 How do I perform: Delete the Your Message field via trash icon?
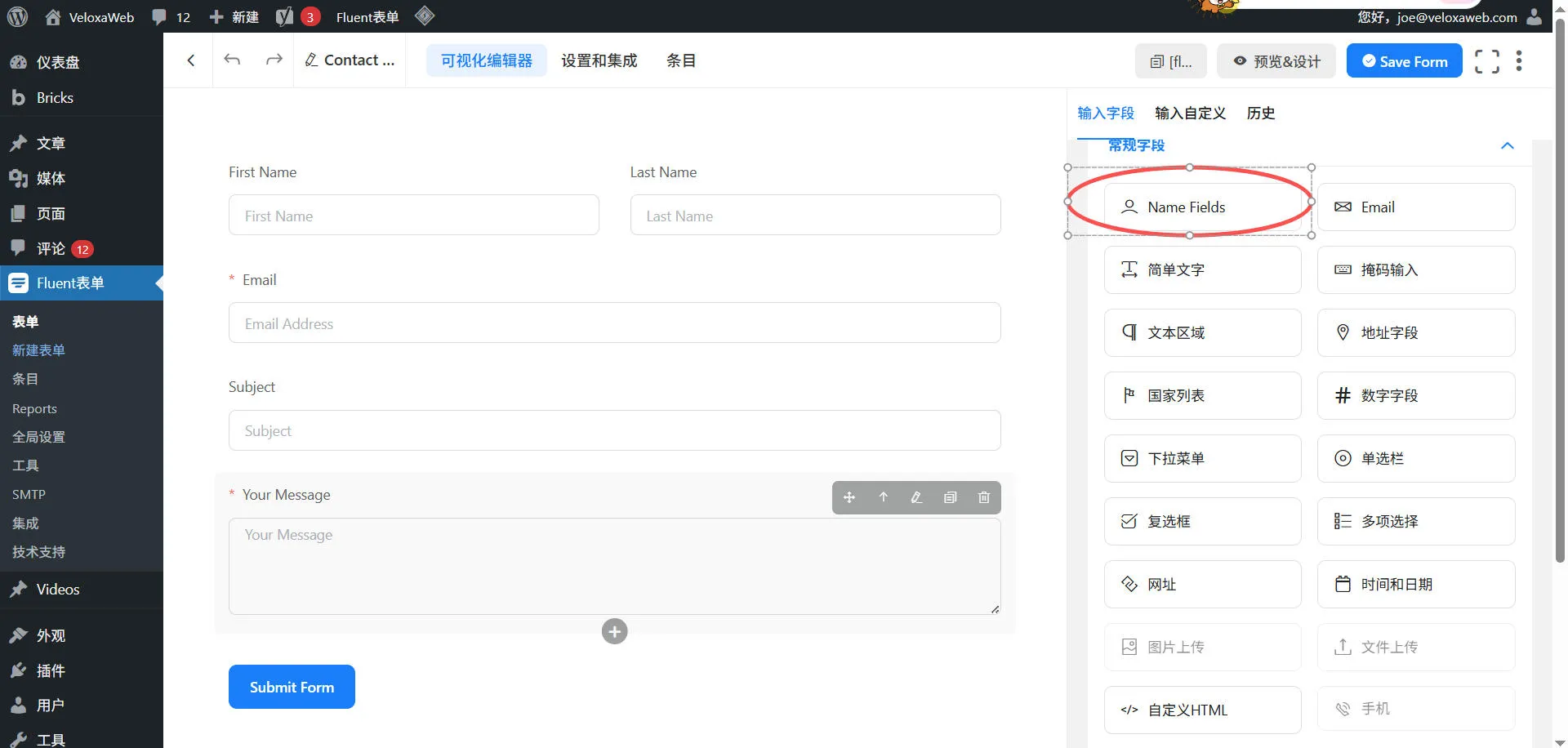pos(983,497)
